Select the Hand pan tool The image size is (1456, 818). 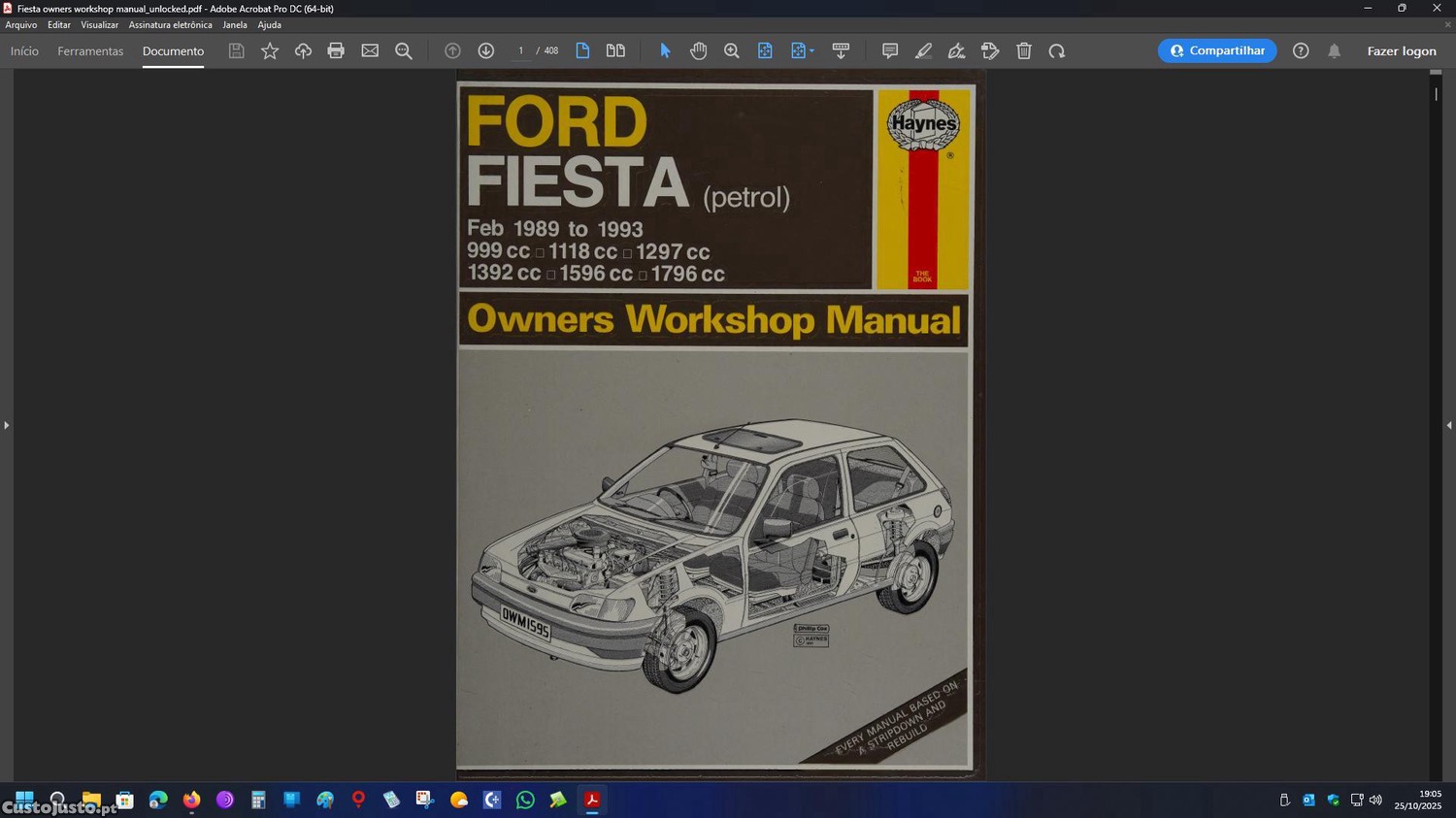[698, 50]
